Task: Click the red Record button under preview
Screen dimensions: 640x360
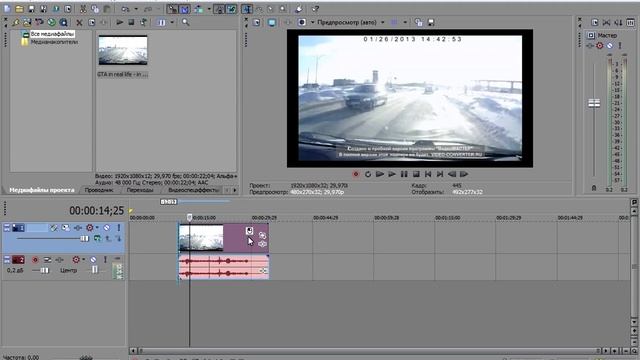Action: 356,174
